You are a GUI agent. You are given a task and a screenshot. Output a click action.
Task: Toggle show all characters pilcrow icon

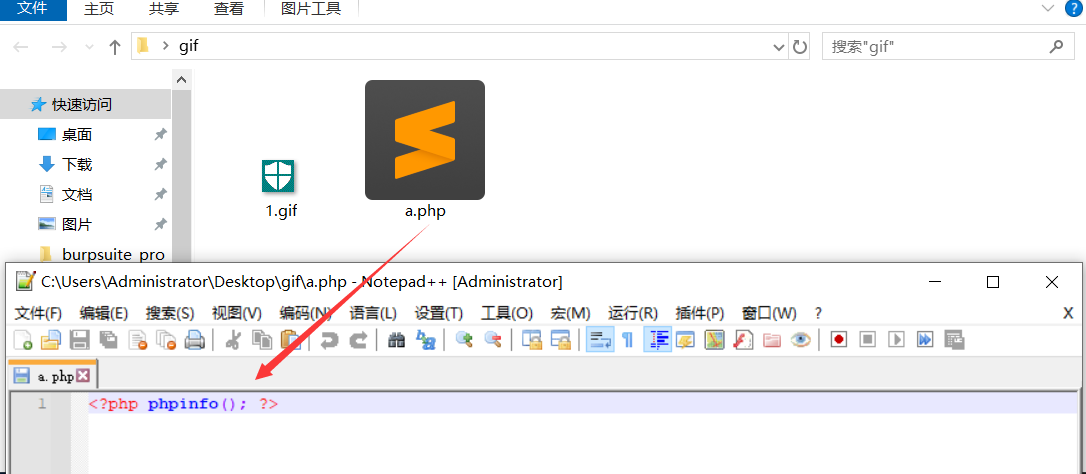click(x=627, y=340)
